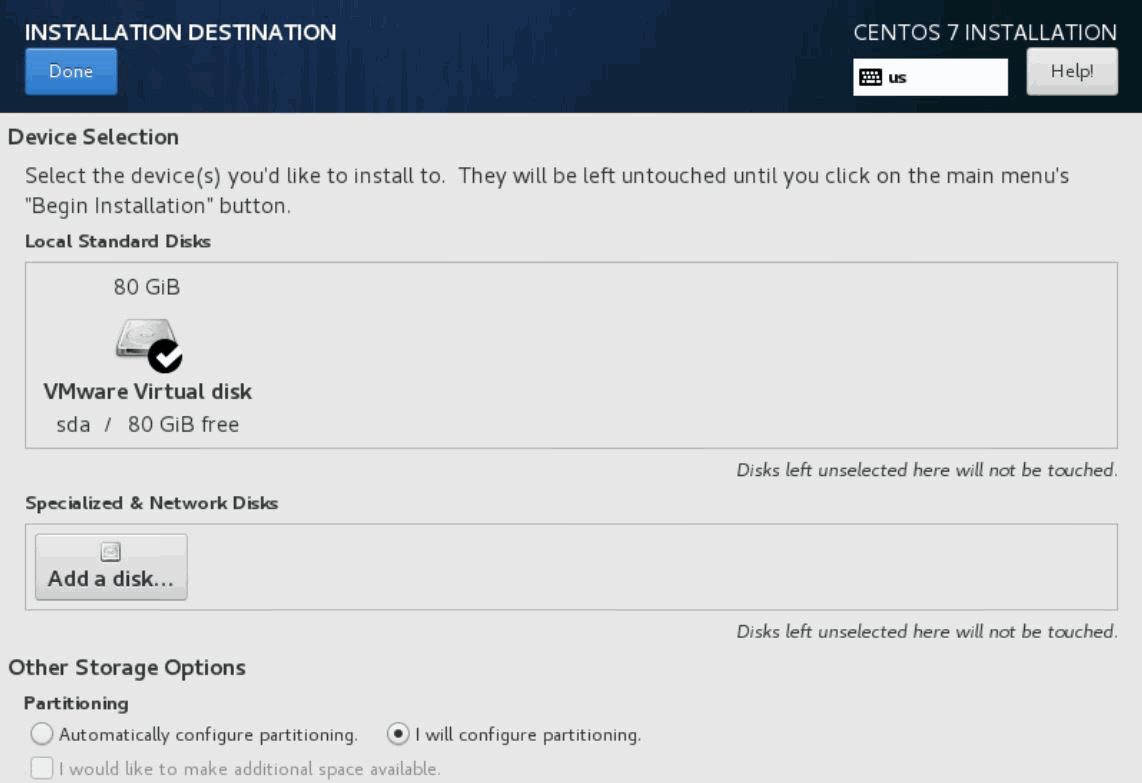The height and width of the screenshot is (783, 1142).
Task: Click the sda / 80 GiB free text
Action: click(x=147, y=424)
